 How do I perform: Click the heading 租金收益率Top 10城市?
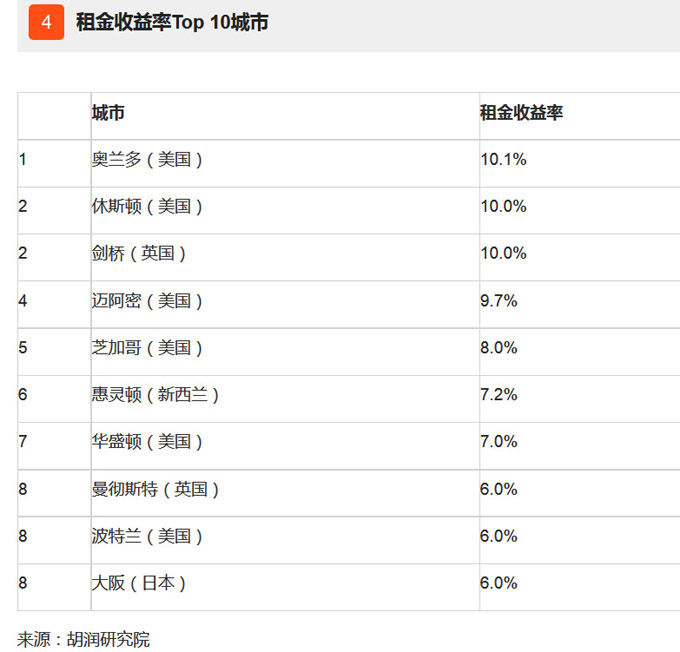[x=172, y=22]
